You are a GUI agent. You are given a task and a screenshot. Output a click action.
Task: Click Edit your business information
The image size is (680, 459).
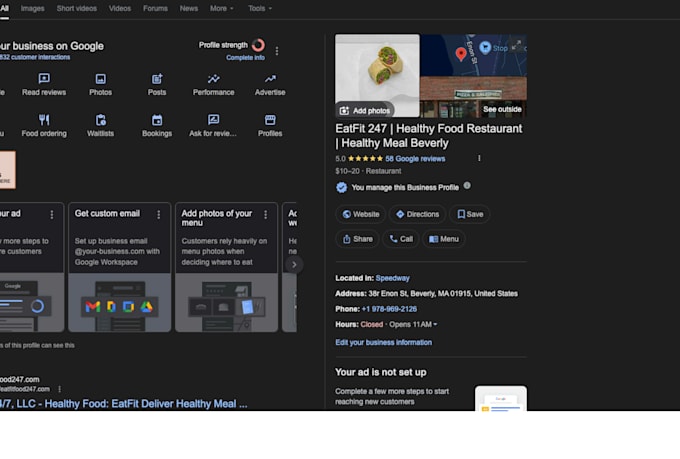point(383,342)
